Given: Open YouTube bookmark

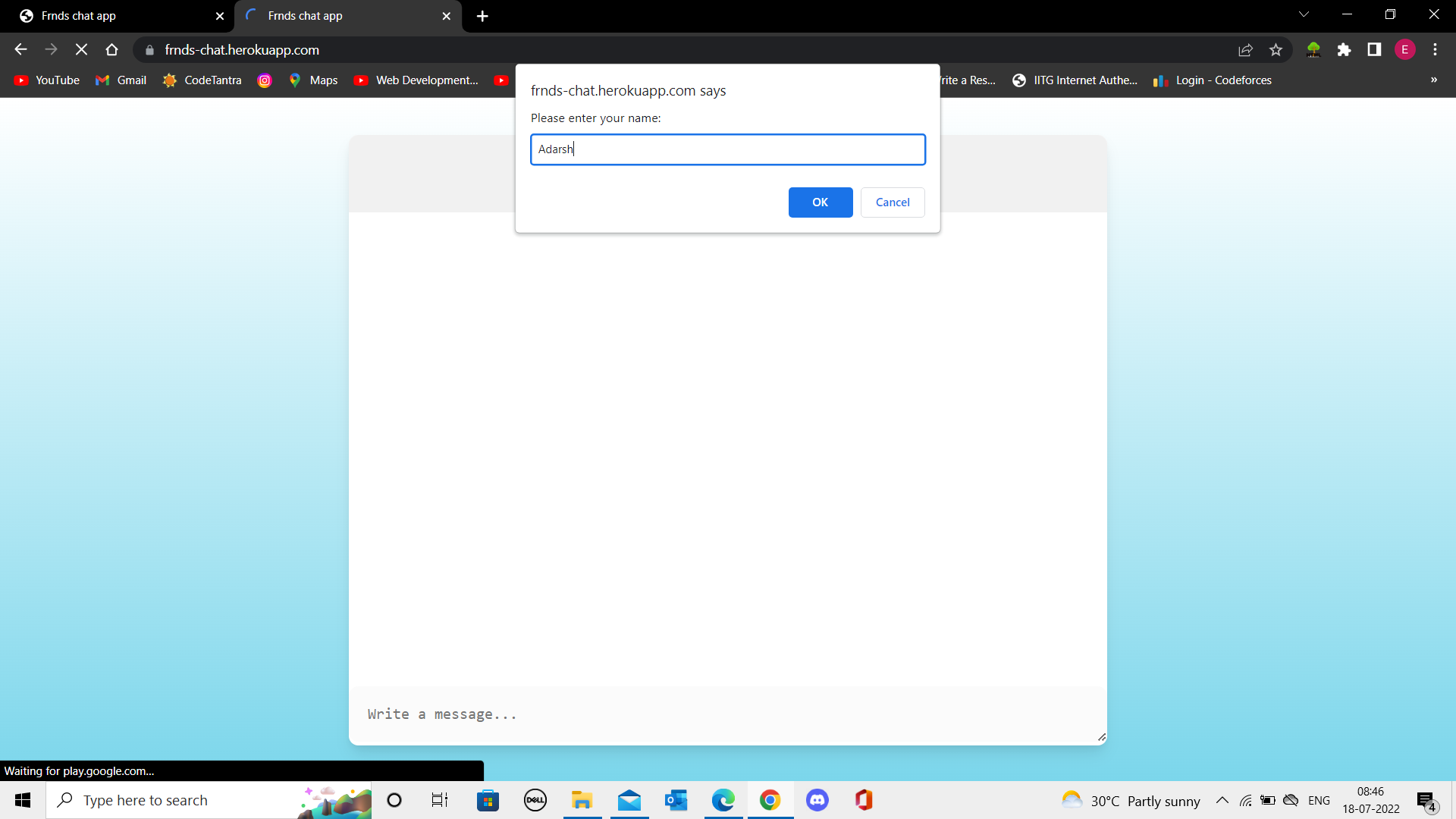Looking at the screenshot, I should [47, 80].
